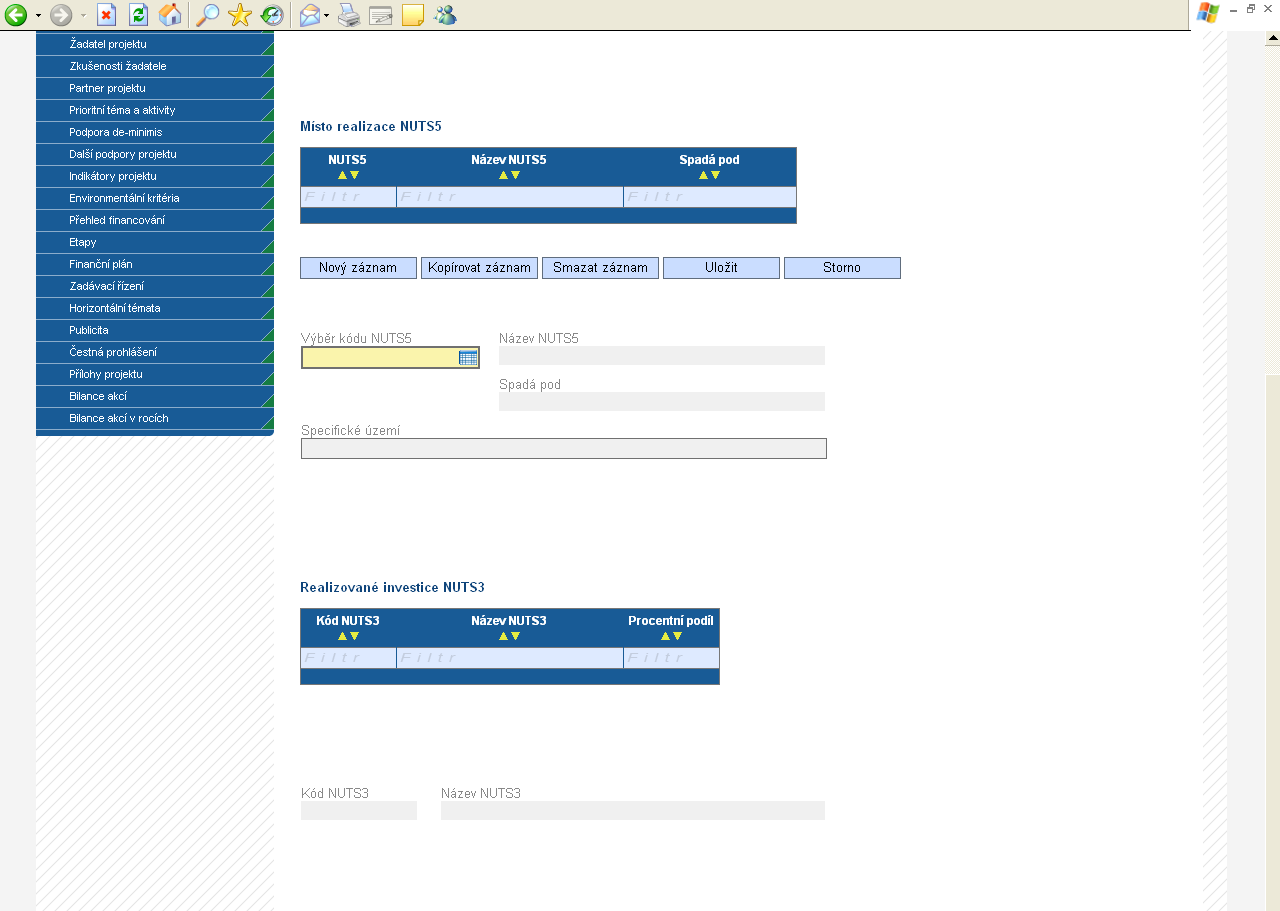Click the Kopírovat záznam button
The width and height of the screenshot is (1280, 911).
pos(479,268)
